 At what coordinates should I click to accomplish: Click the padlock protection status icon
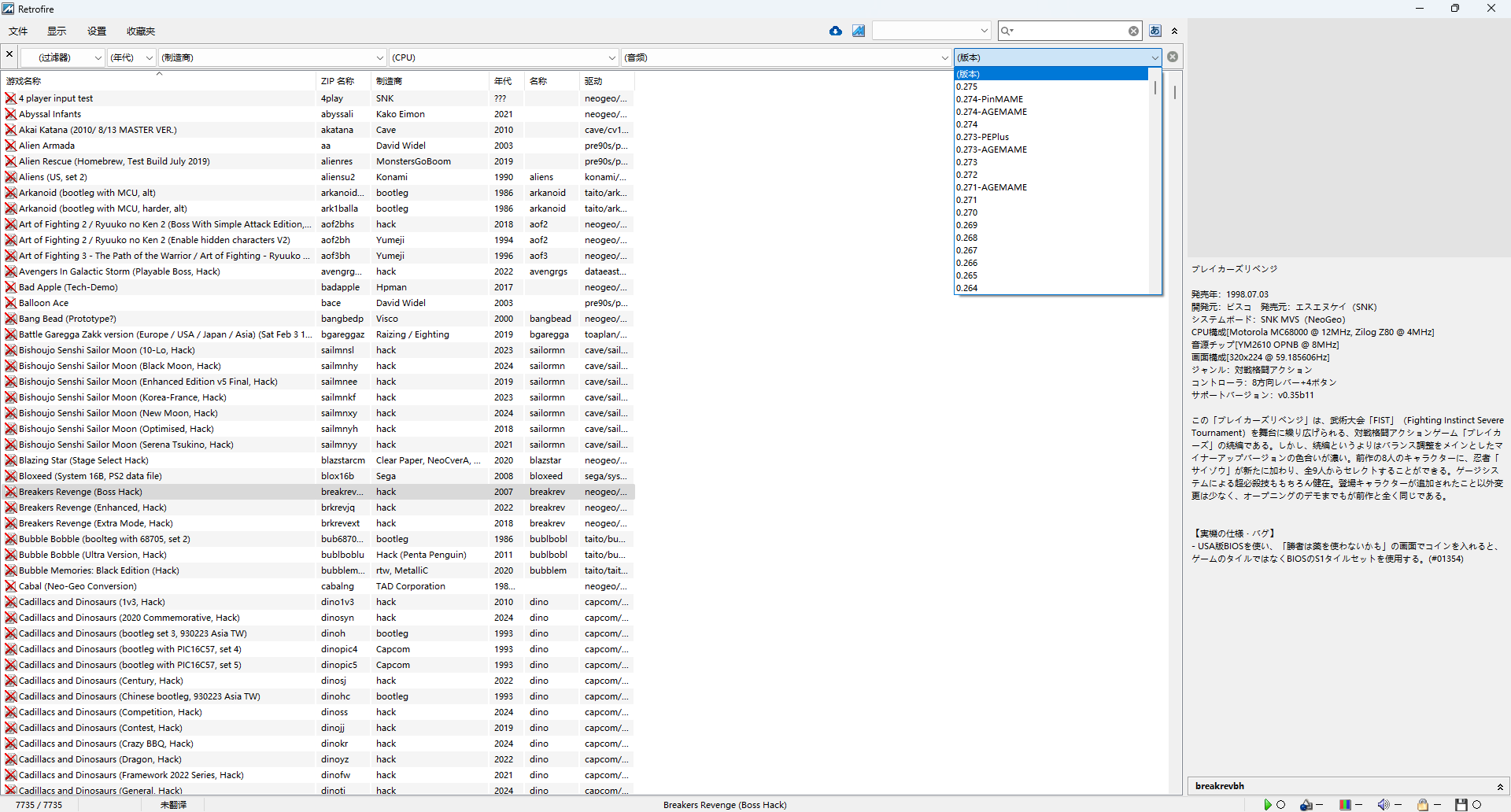pyautogui.click(x=1423, y=804)
